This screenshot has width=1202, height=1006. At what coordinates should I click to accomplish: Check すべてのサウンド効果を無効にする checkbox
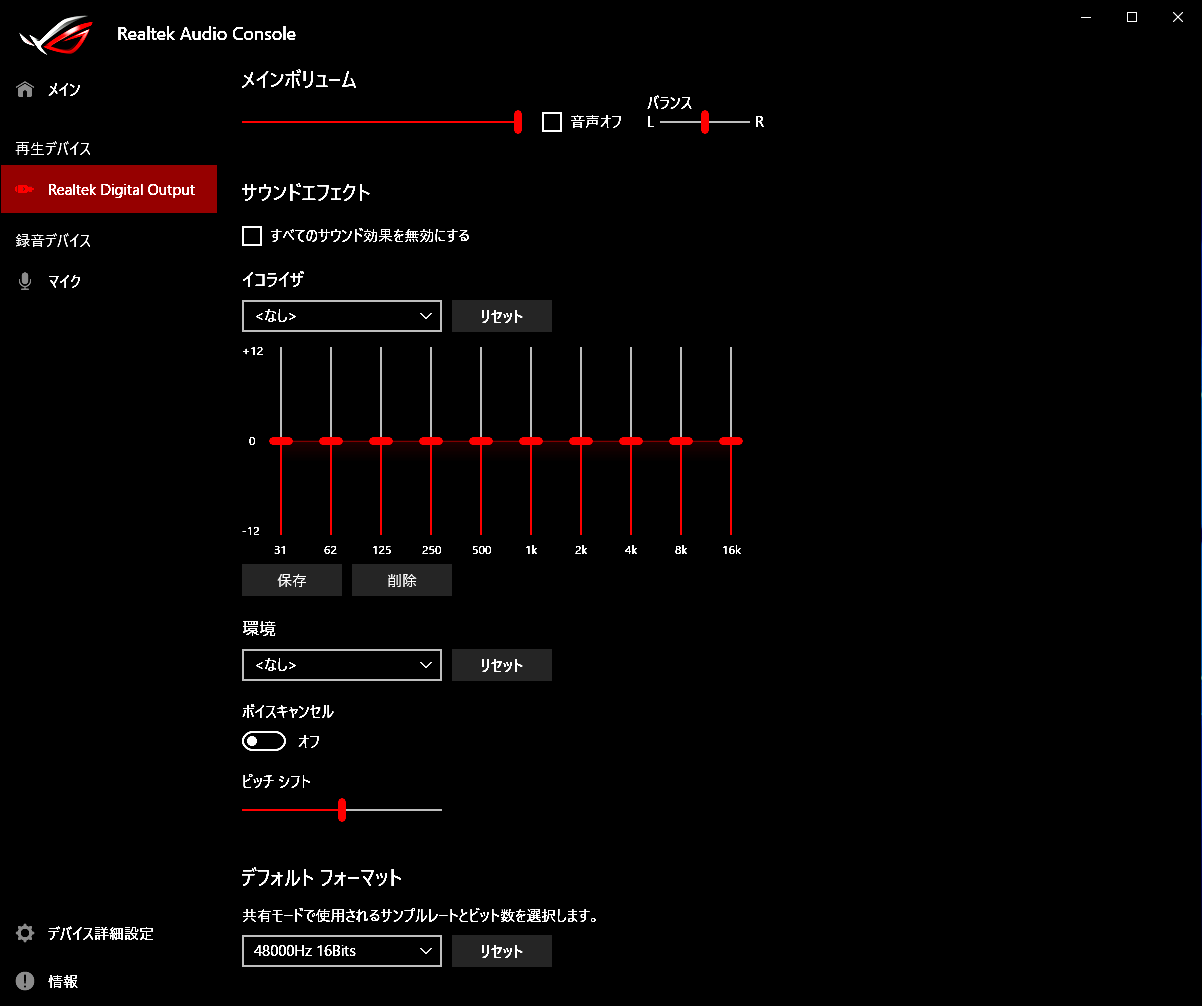coord(252,236)
